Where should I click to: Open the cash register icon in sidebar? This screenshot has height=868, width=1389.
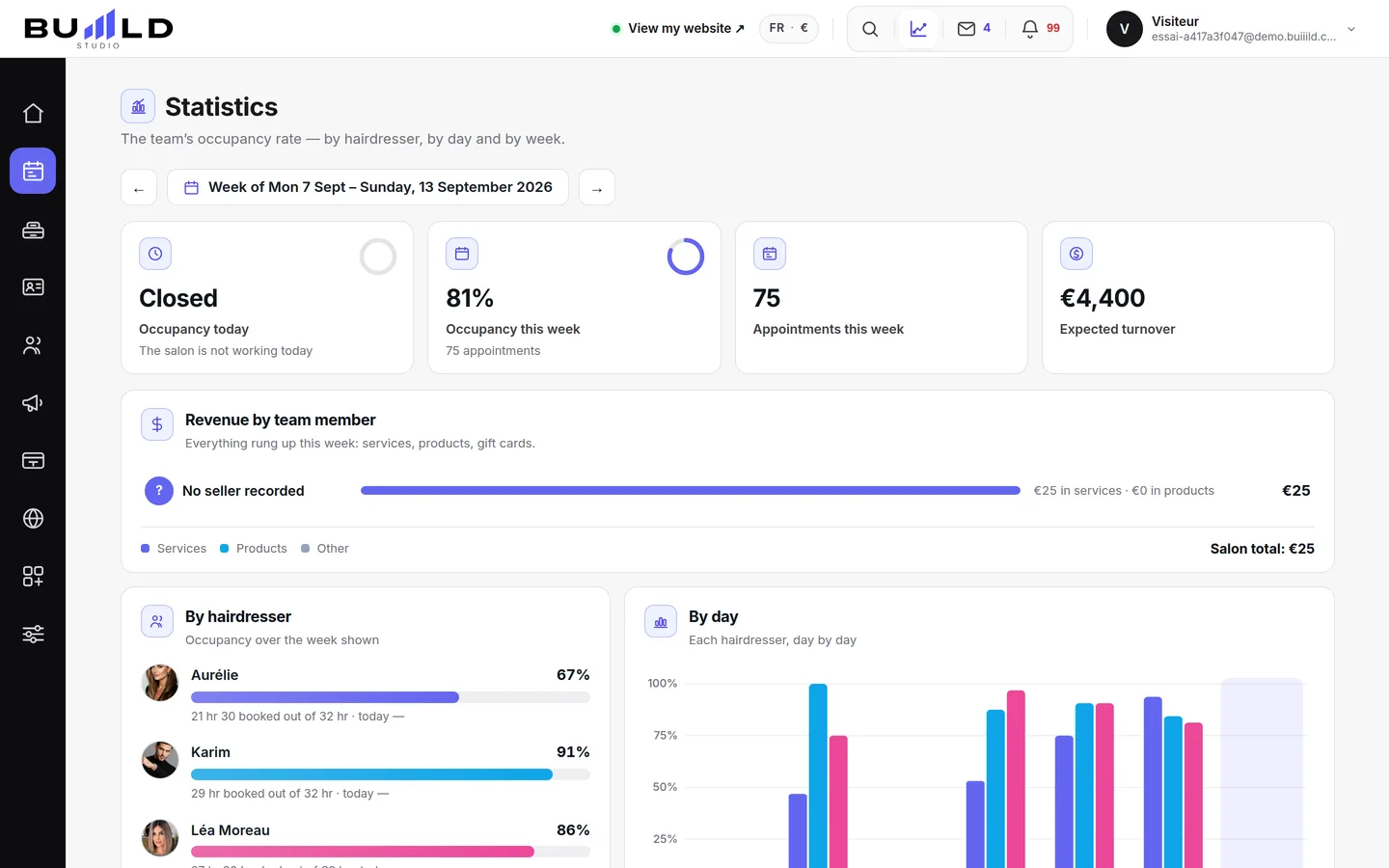(33, 230)
